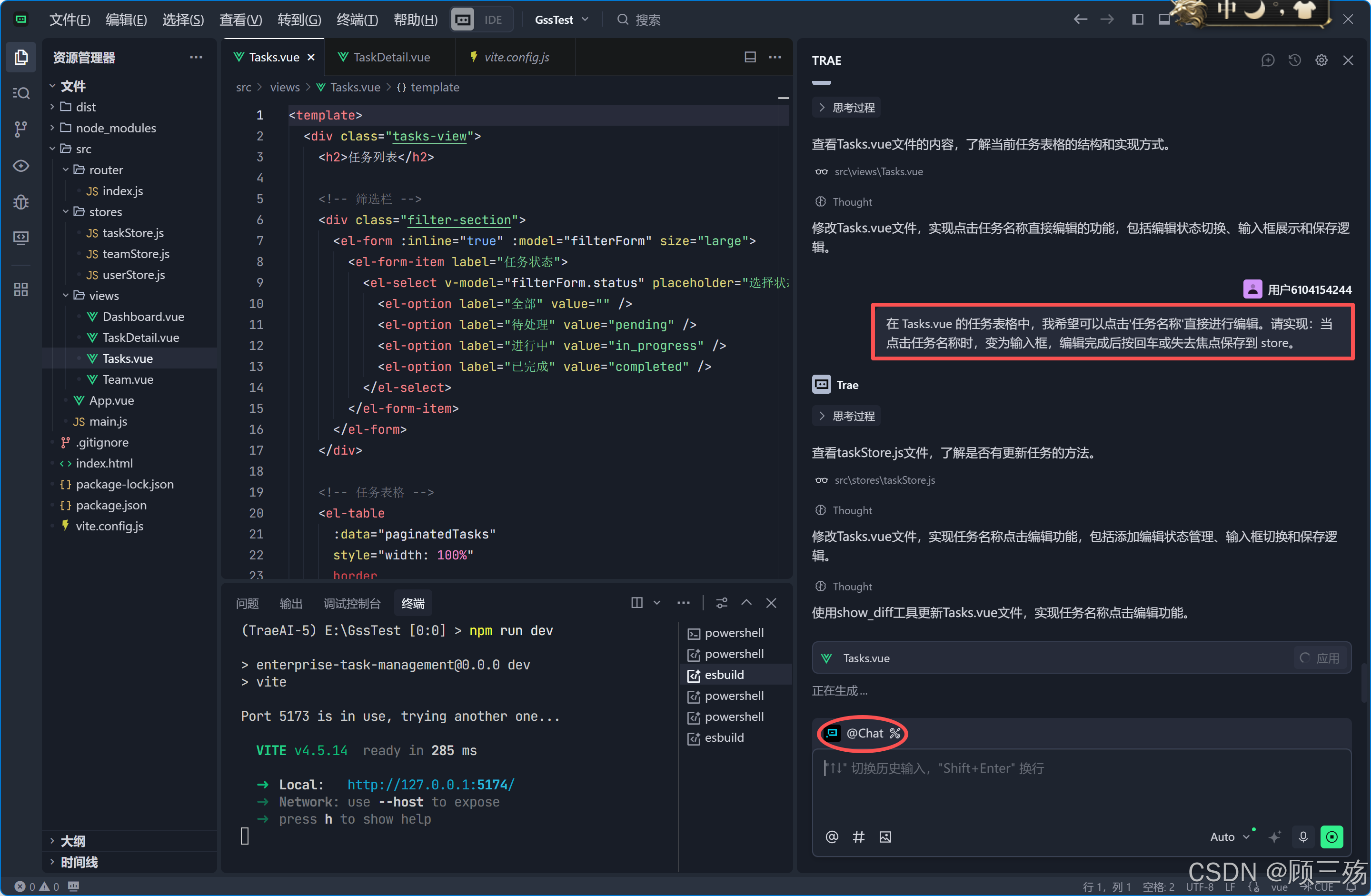
Task: Toggle terminal panel maximize chevron
Action: coord(746,603)
